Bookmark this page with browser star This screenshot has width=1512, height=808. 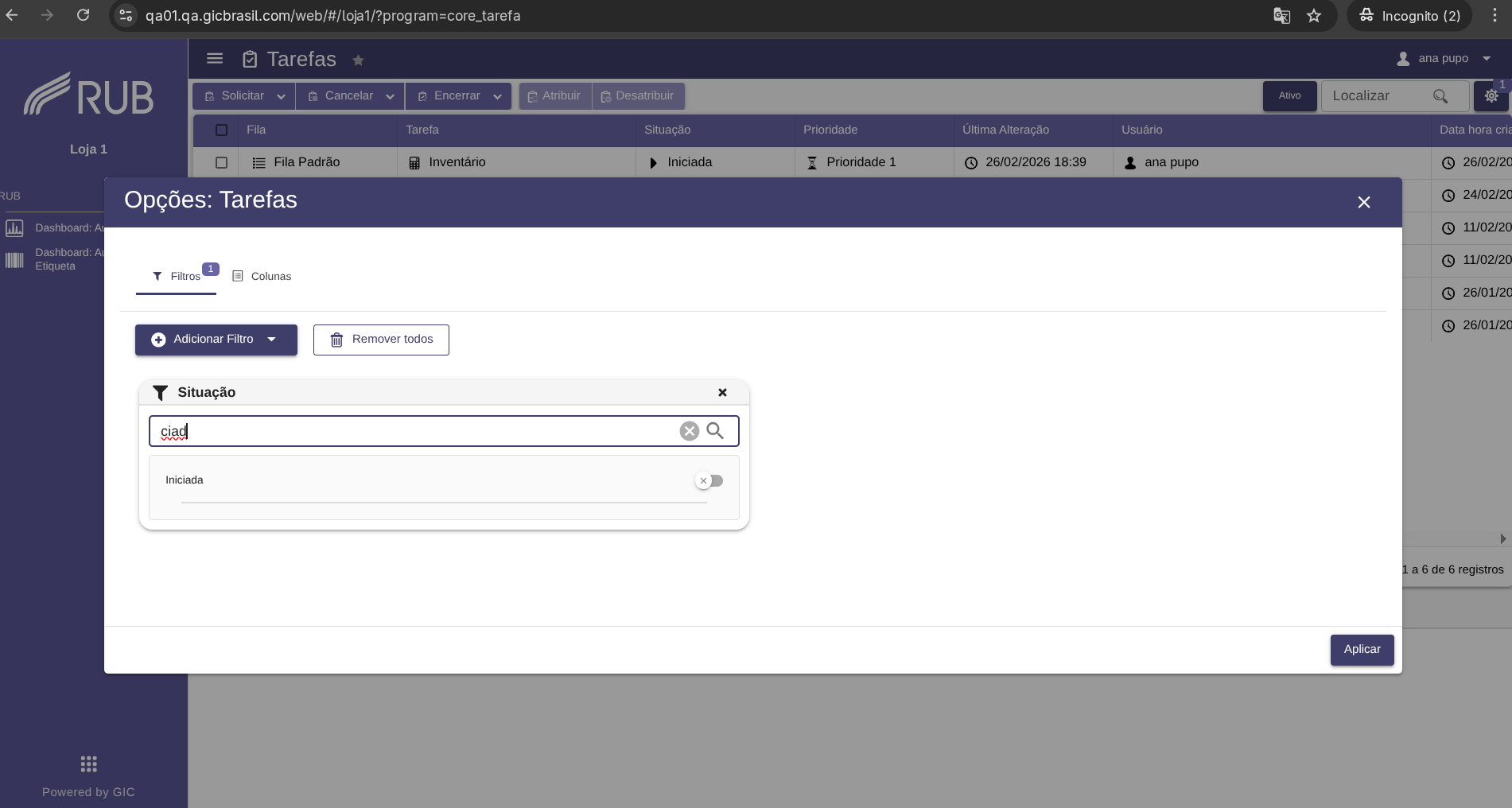point(1314,16)
